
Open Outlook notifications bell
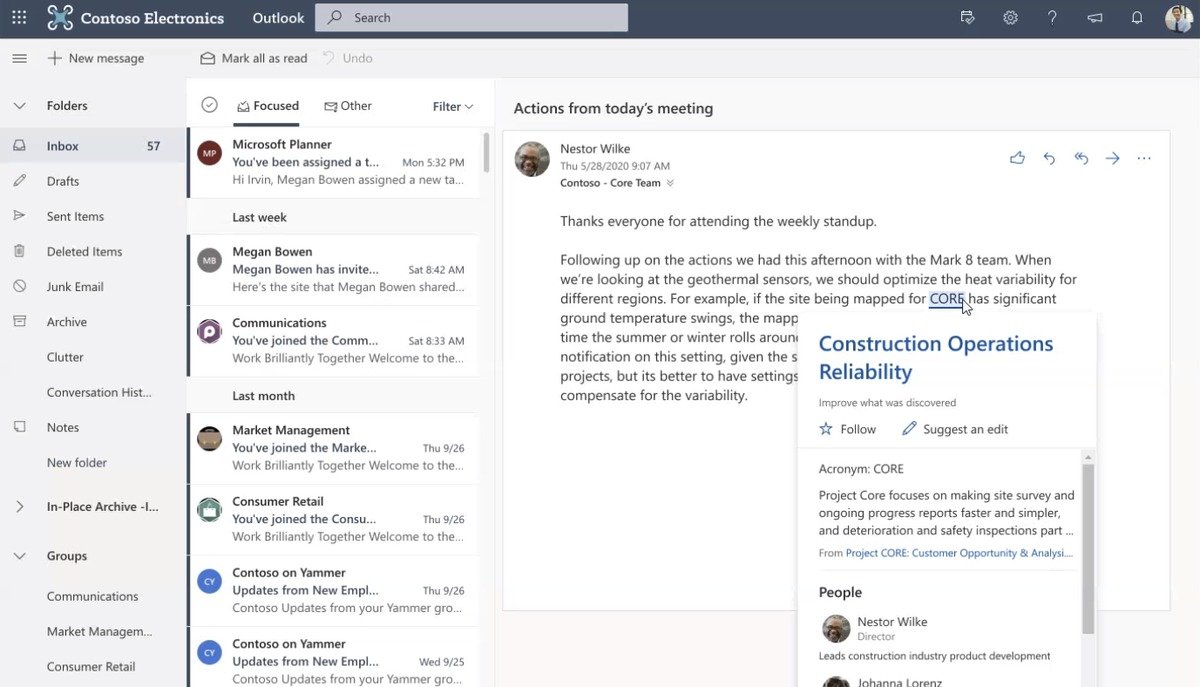coord(1137,17)
